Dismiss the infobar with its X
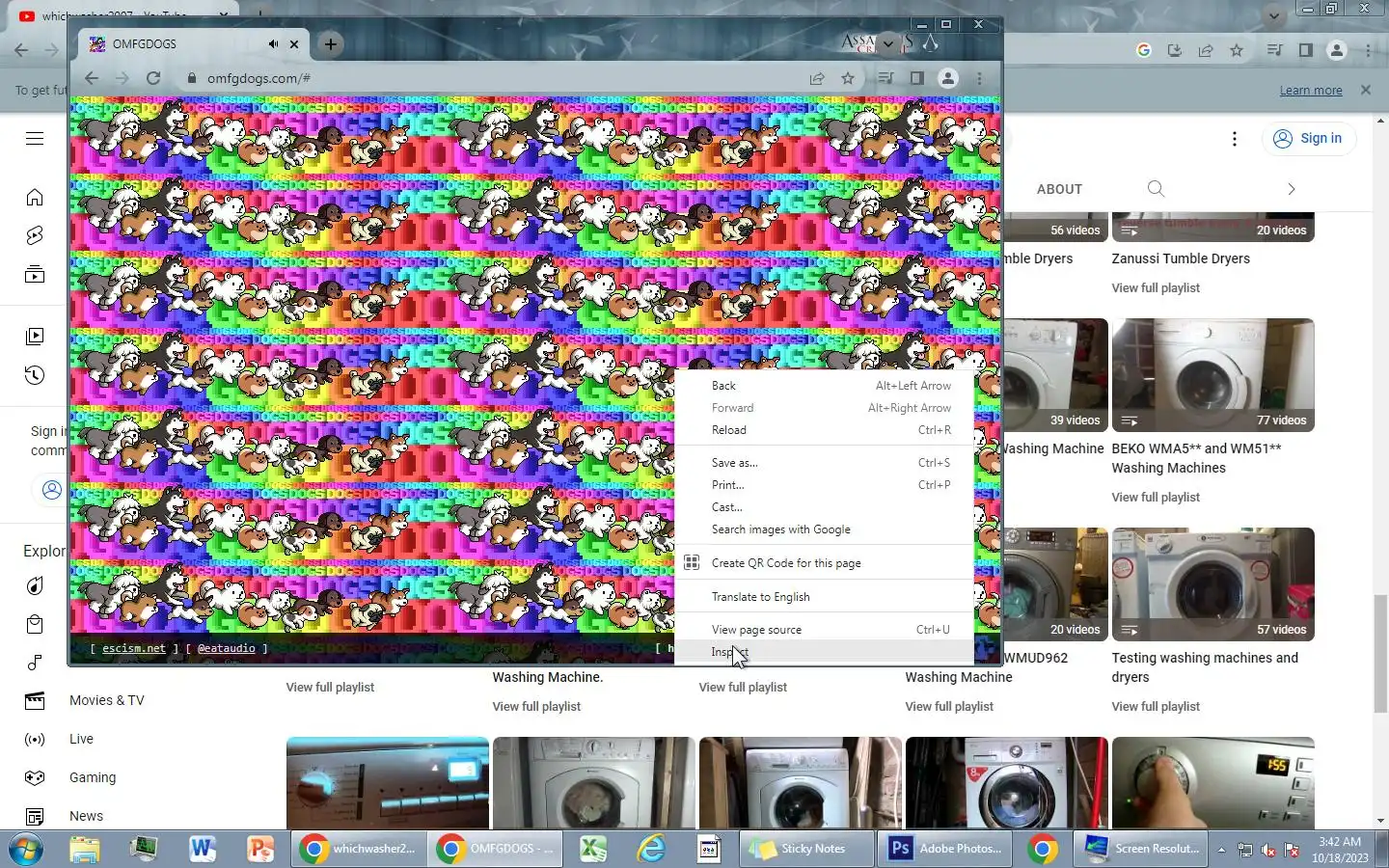This screenshot has height=868, width=1389. coord(1365,90)
